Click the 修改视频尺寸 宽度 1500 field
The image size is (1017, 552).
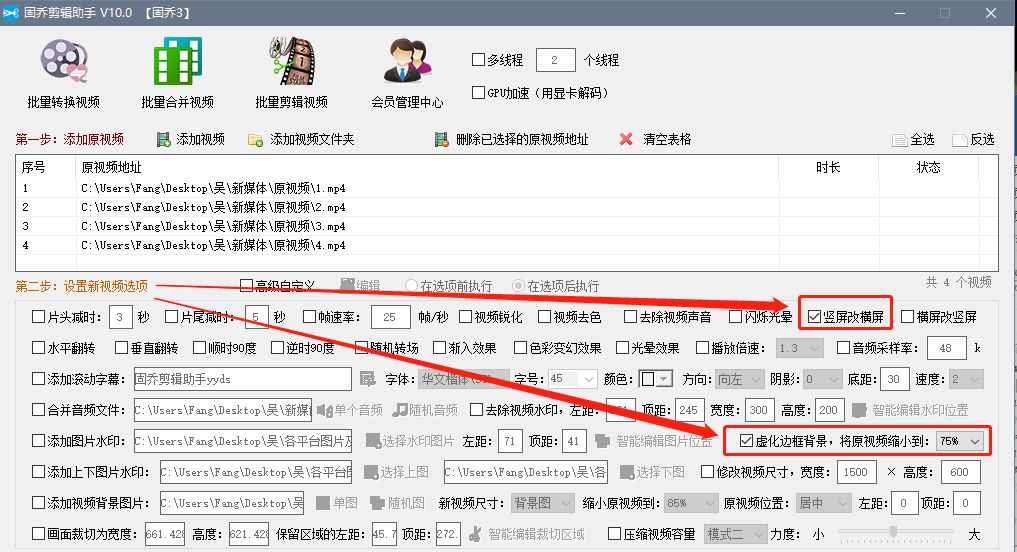[x=856, y=472]
